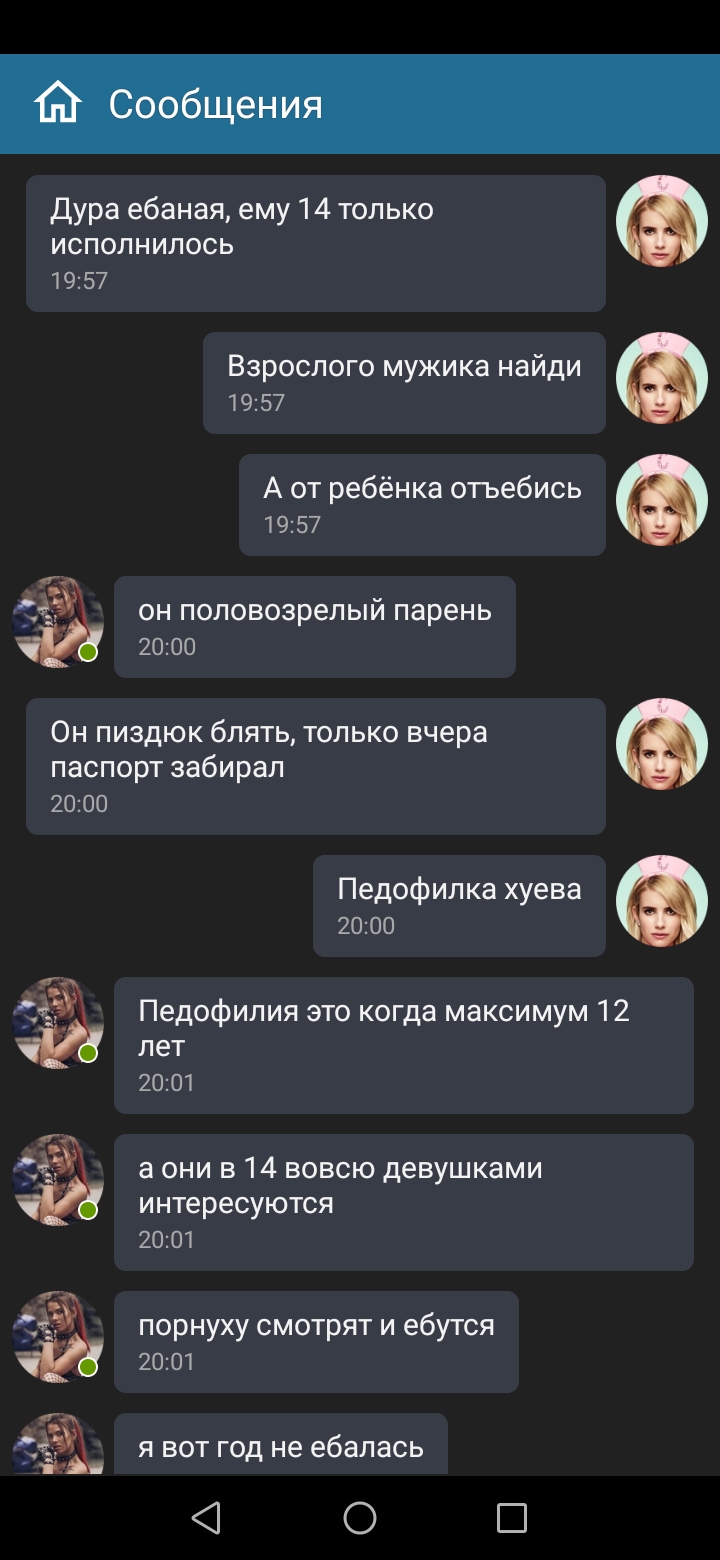
Task: Open recent apps with the square button
Action: pos(512,1518)
